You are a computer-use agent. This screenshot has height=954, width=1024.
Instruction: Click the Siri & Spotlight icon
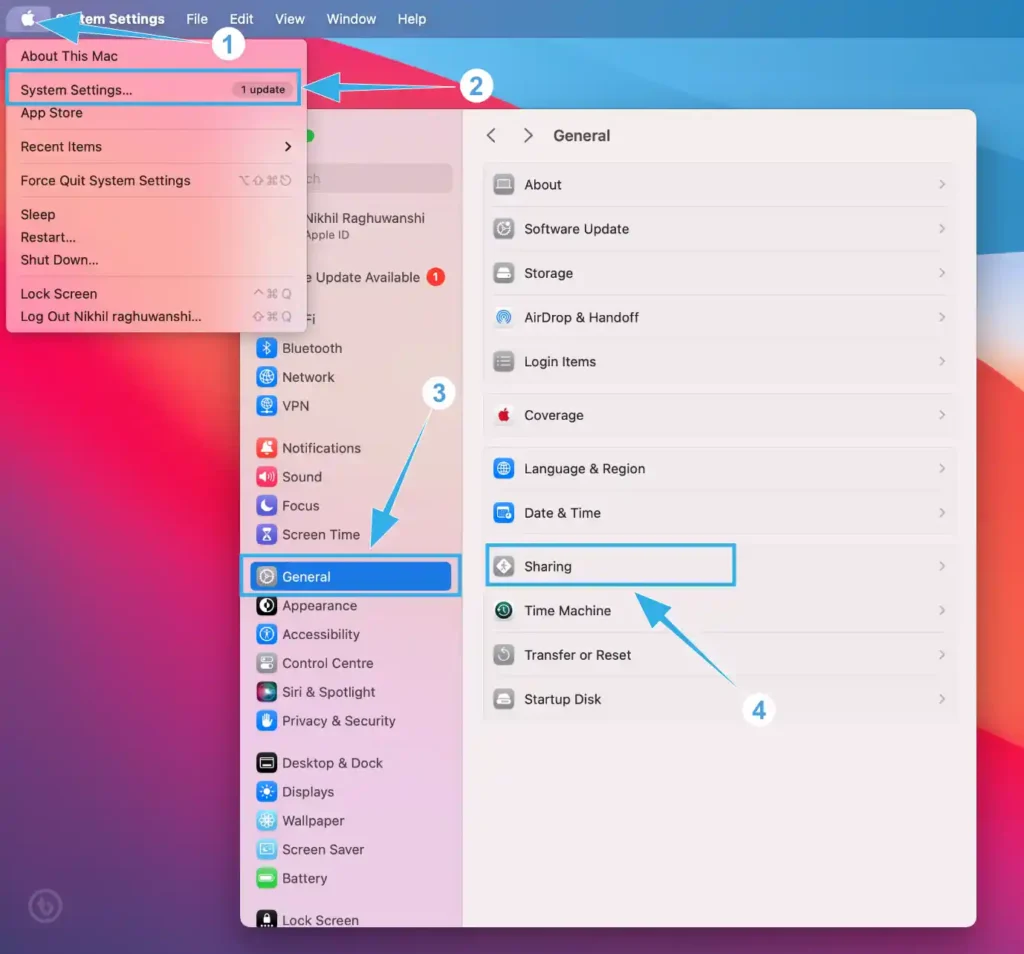[x=266, y=692]
